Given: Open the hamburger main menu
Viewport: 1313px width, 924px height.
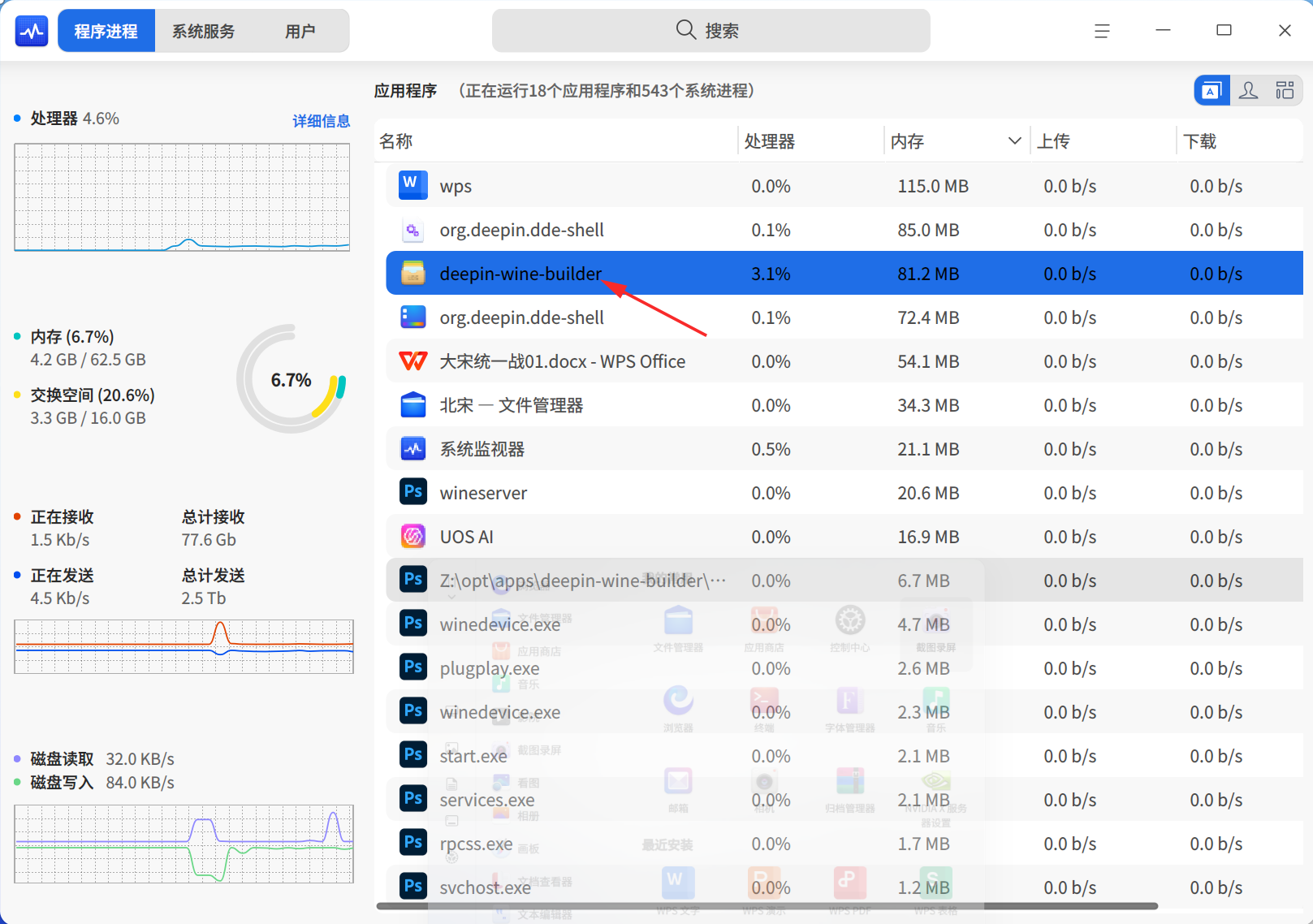Looking at the screenshot, I should pos(1102,31).
